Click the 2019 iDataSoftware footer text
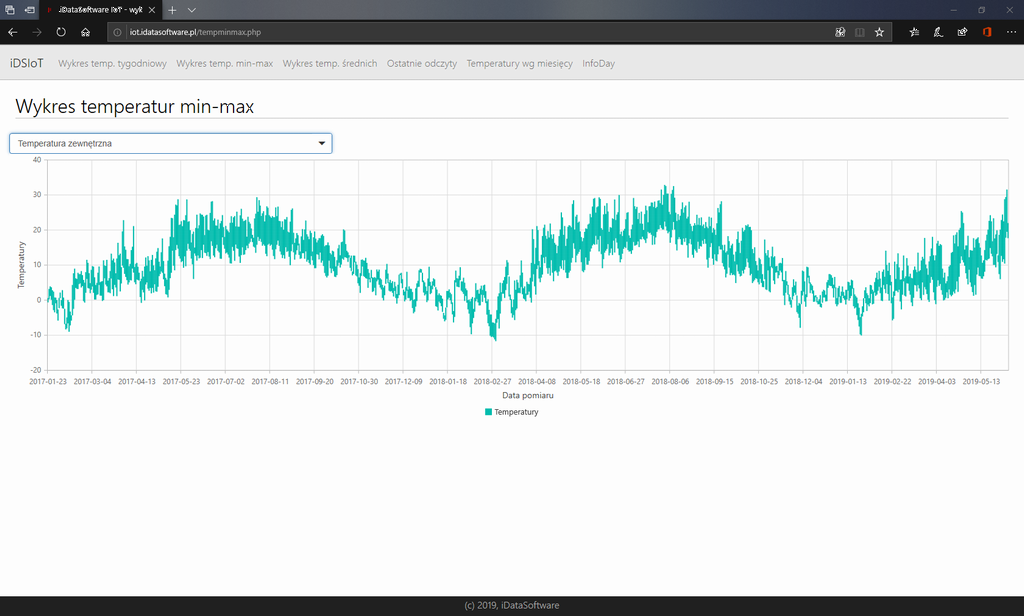 511,606
